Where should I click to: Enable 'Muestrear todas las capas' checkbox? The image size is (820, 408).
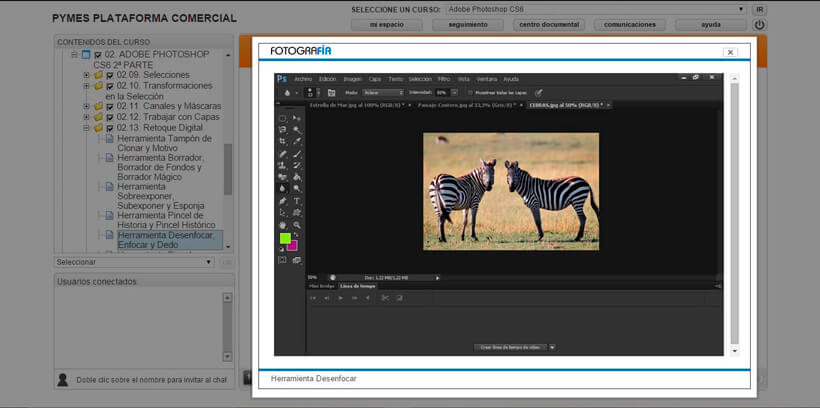(x=470, y=93)
